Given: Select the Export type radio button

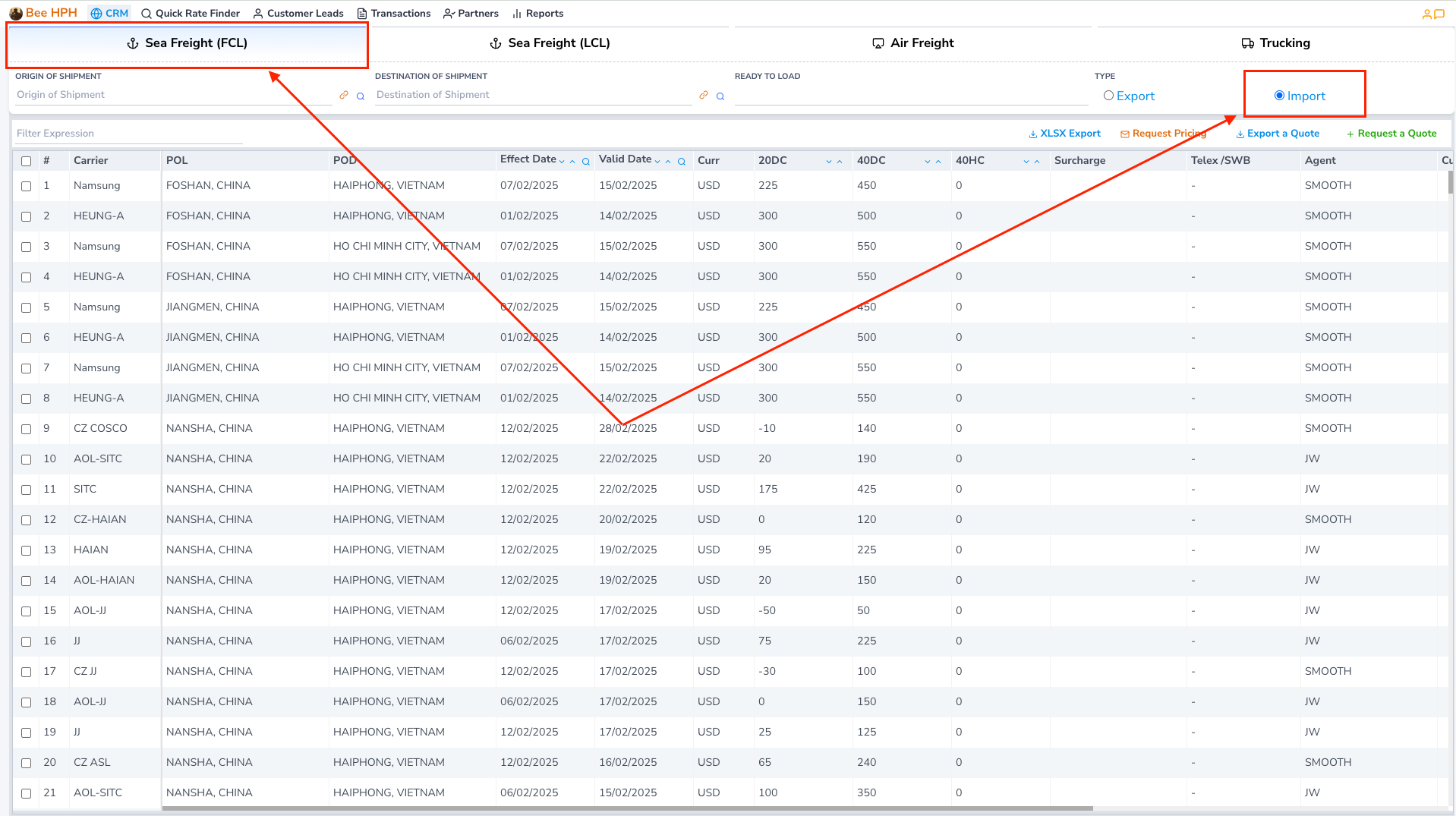Looking at the screenshot, I should pos(1109,96).
